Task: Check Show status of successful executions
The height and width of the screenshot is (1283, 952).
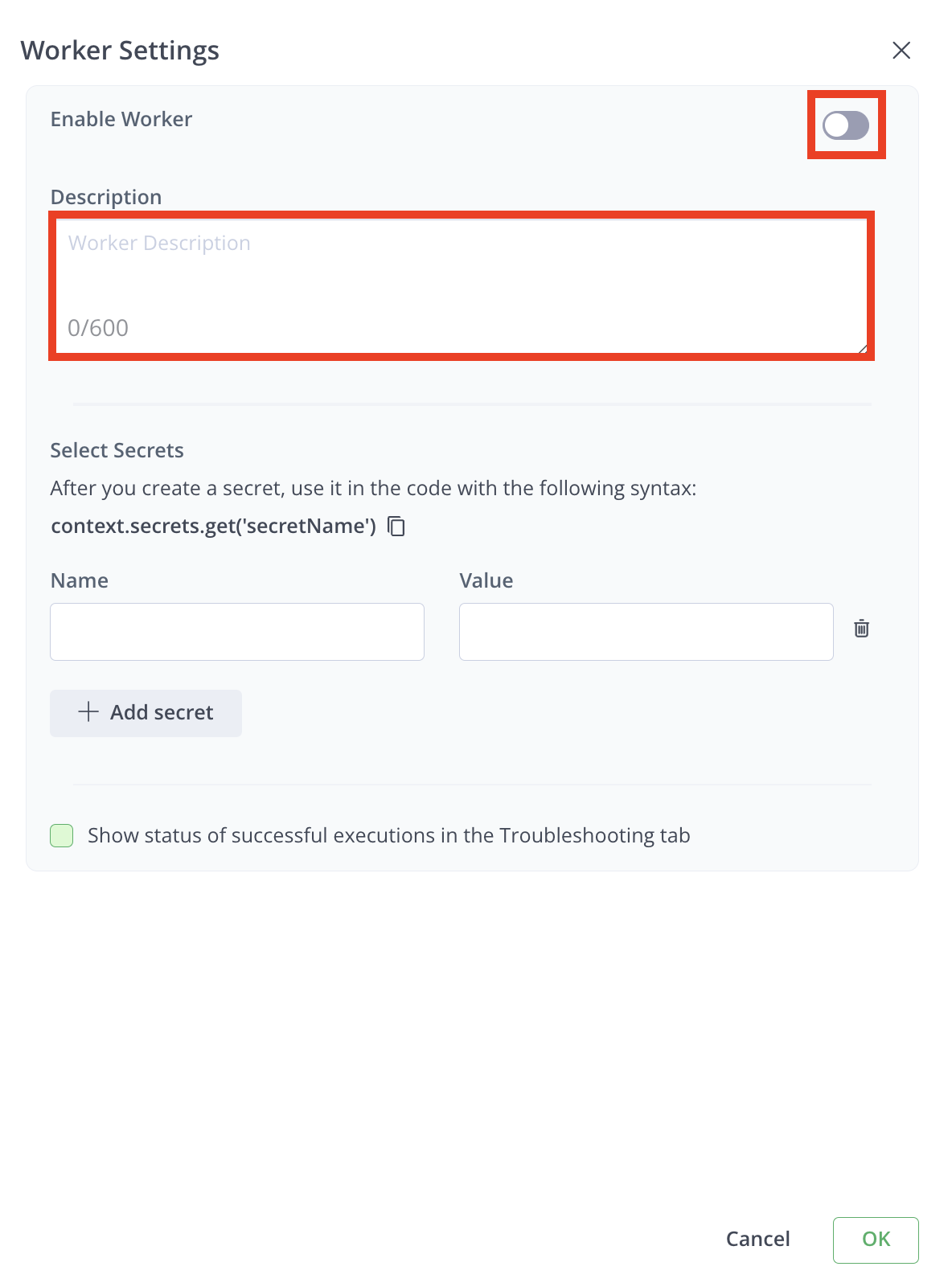Action: [x=61, y=836]
